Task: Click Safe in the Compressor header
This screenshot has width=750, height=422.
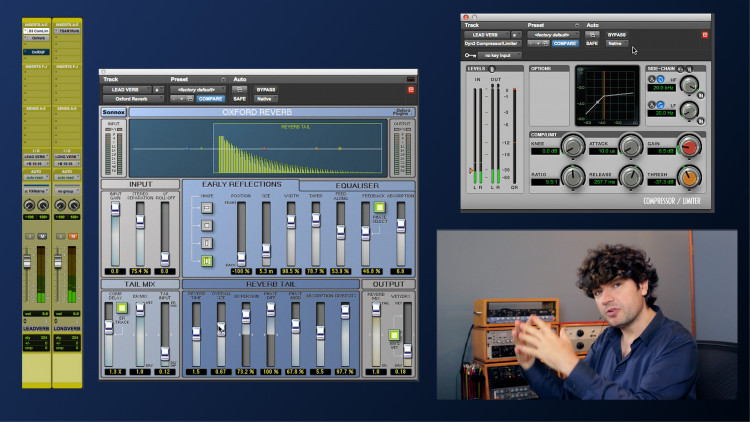Action: (592, 44)
